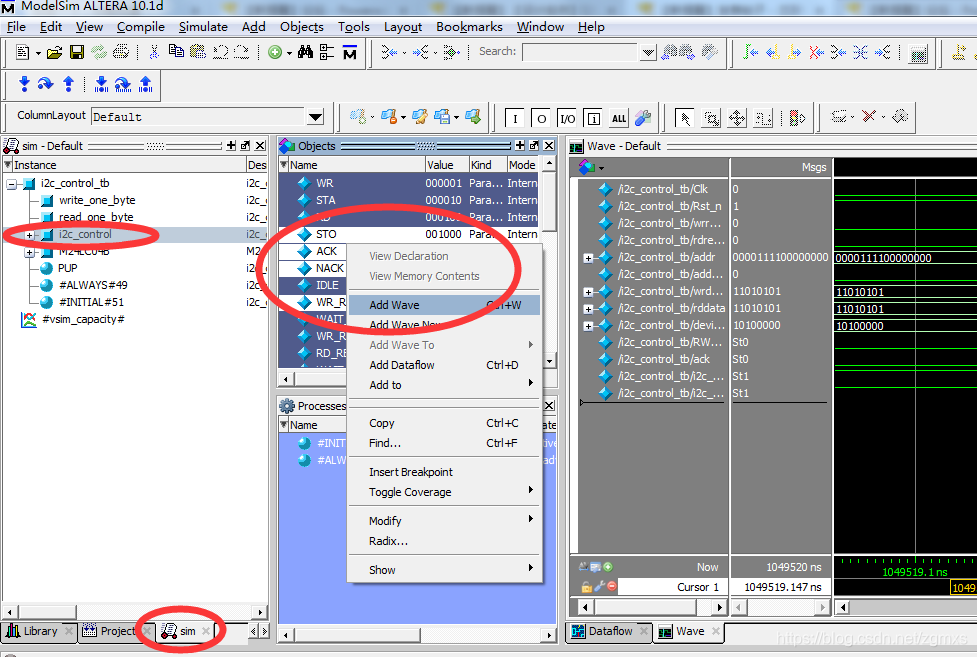Select the Save icon in the toolbar

coord(77,52)
